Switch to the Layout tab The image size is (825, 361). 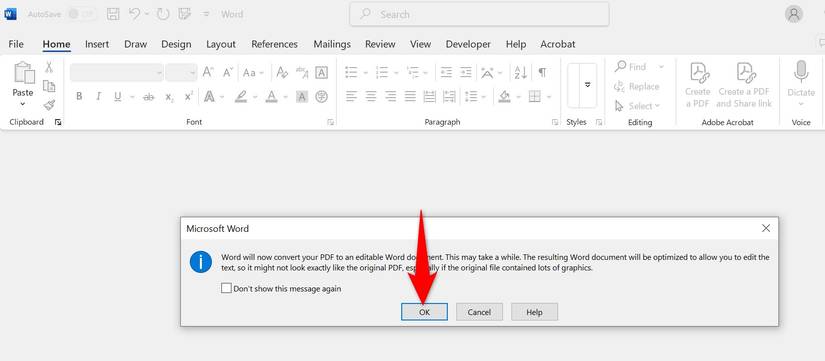[x=221, y=44]
